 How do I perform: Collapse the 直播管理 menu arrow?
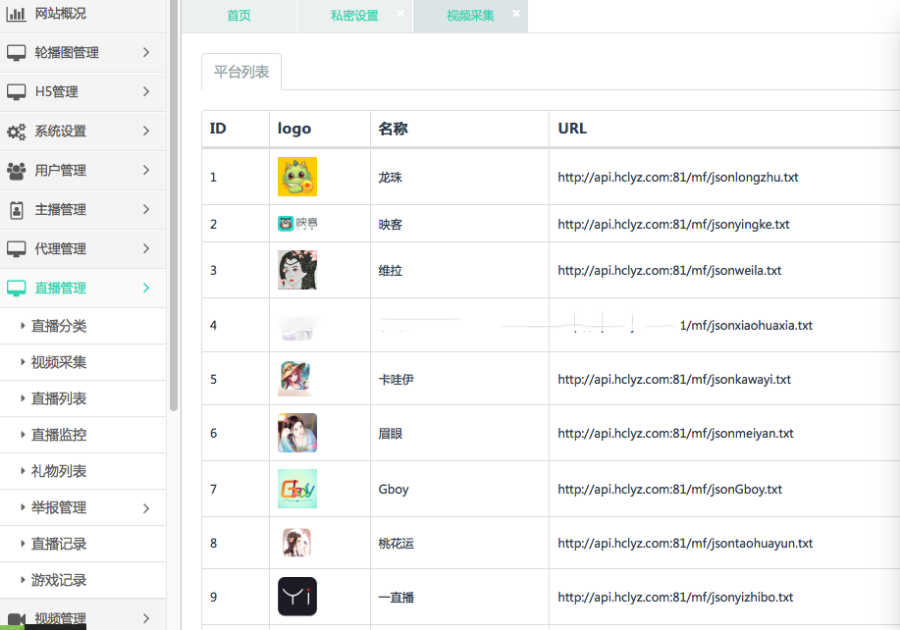(x=146, y=288)
